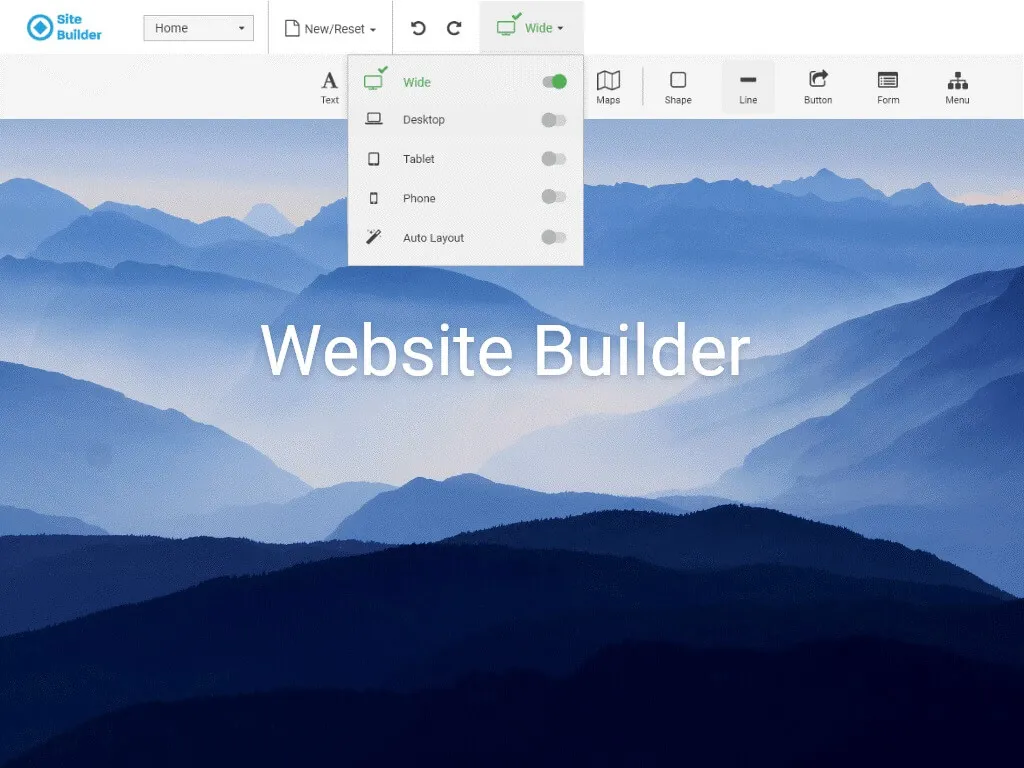
Task: Collapse the Wide view dropdown
Action: (531, 27)
